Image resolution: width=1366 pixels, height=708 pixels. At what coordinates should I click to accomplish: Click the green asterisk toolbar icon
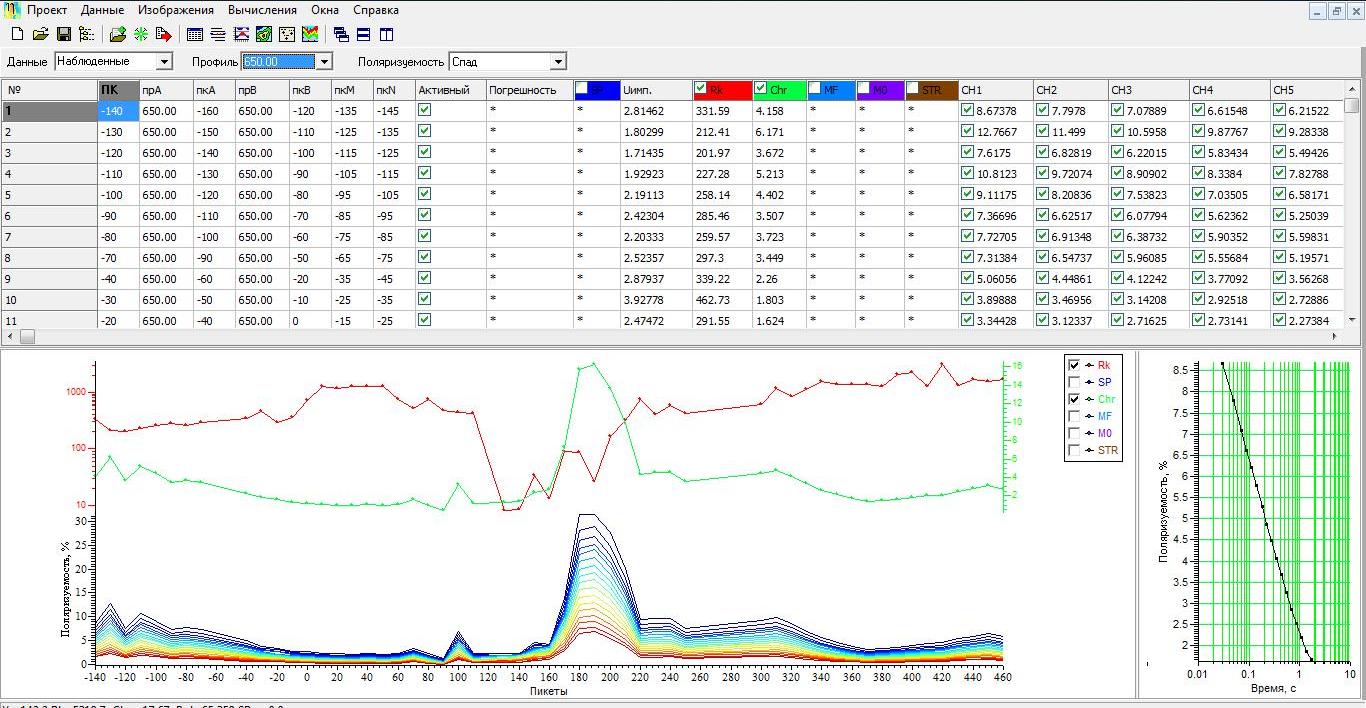[141, 34]
